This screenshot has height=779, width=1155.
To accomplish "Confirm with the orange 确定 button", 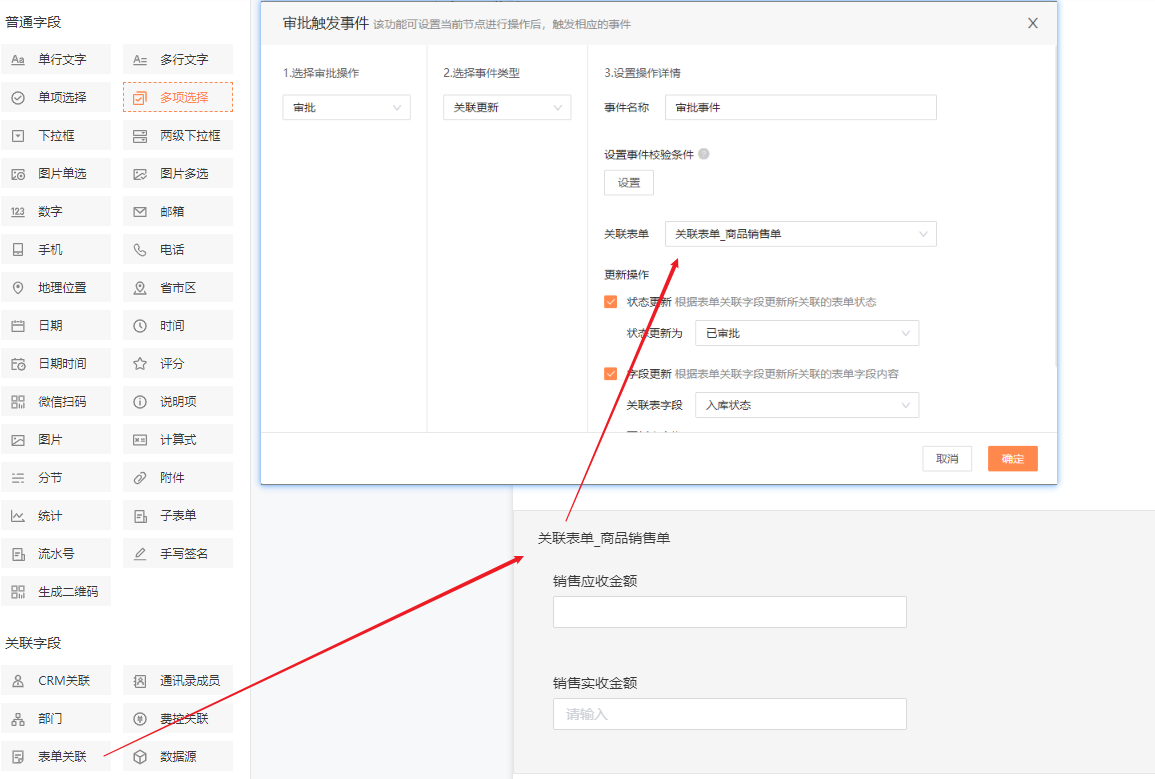I will [1012, 459].
